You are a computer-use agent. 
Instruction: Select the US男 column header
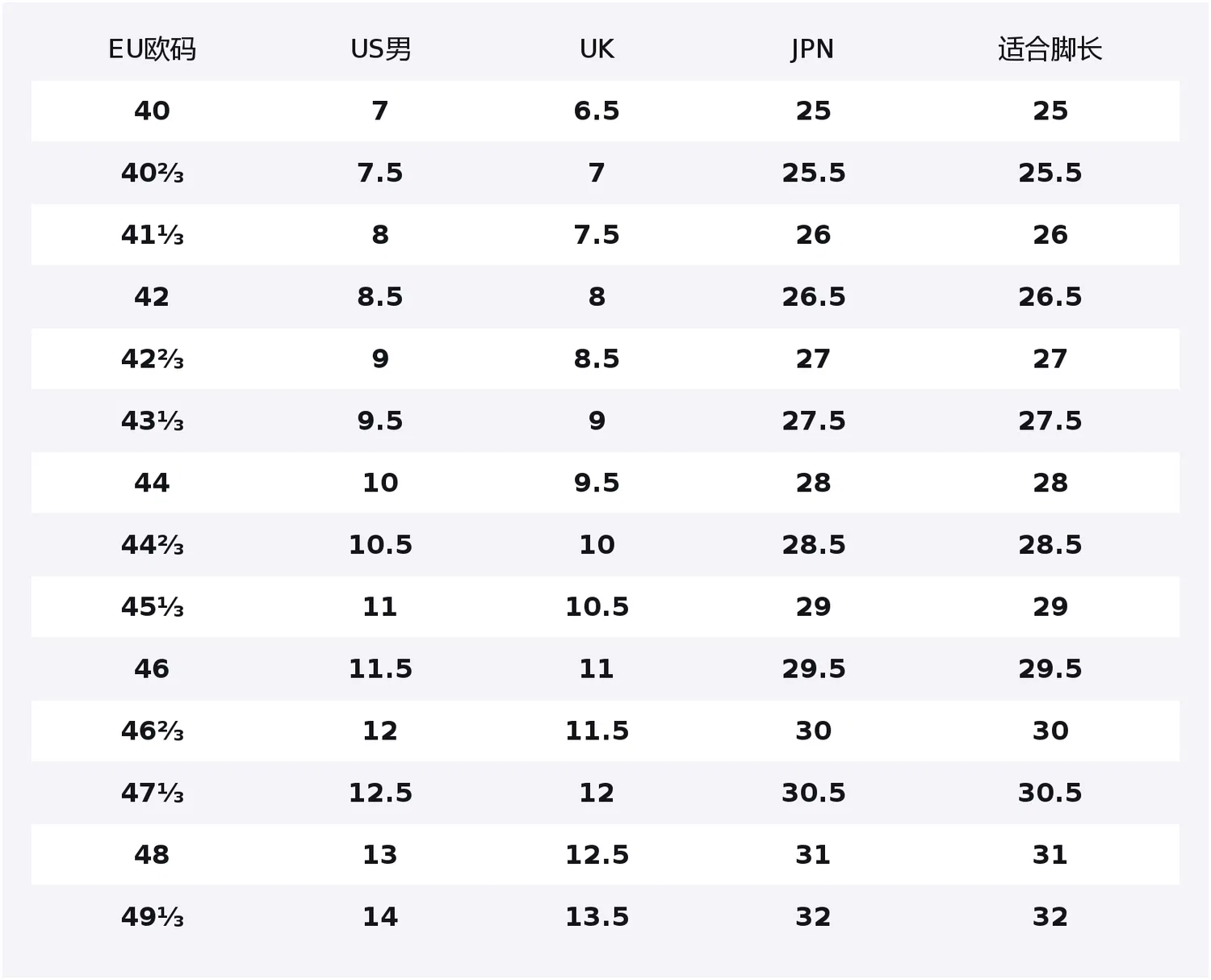tap(380, 49)
